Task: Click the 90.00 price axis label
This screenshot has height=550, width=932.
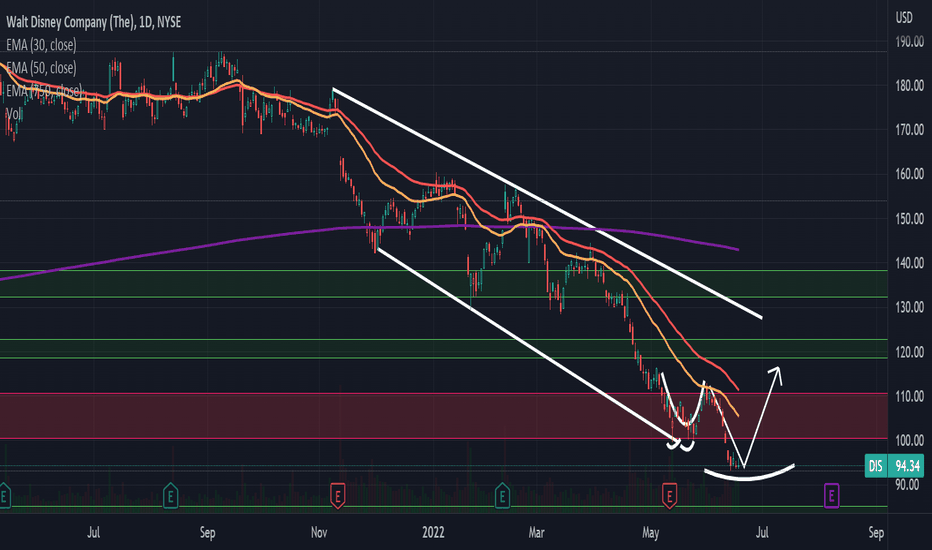Action: 908,485
